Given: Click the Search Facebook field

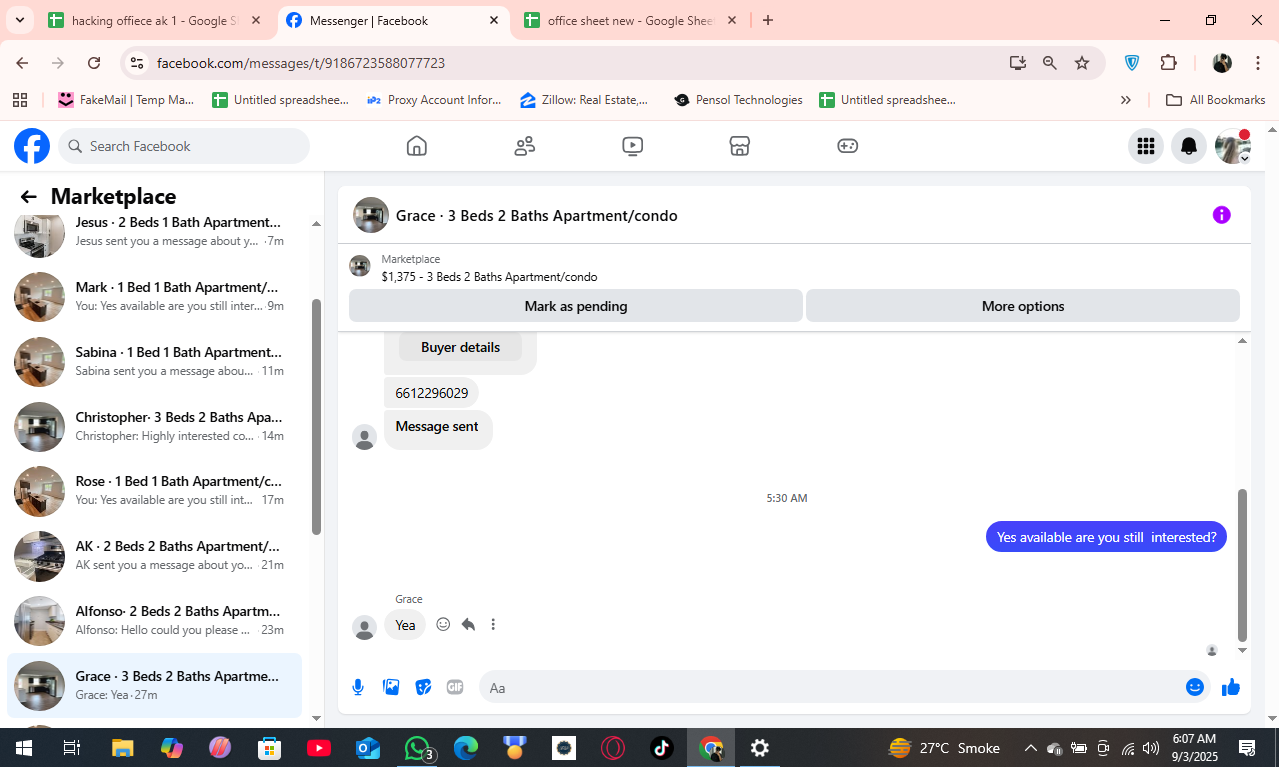Looking at the screenshot, I should [184, 146].
